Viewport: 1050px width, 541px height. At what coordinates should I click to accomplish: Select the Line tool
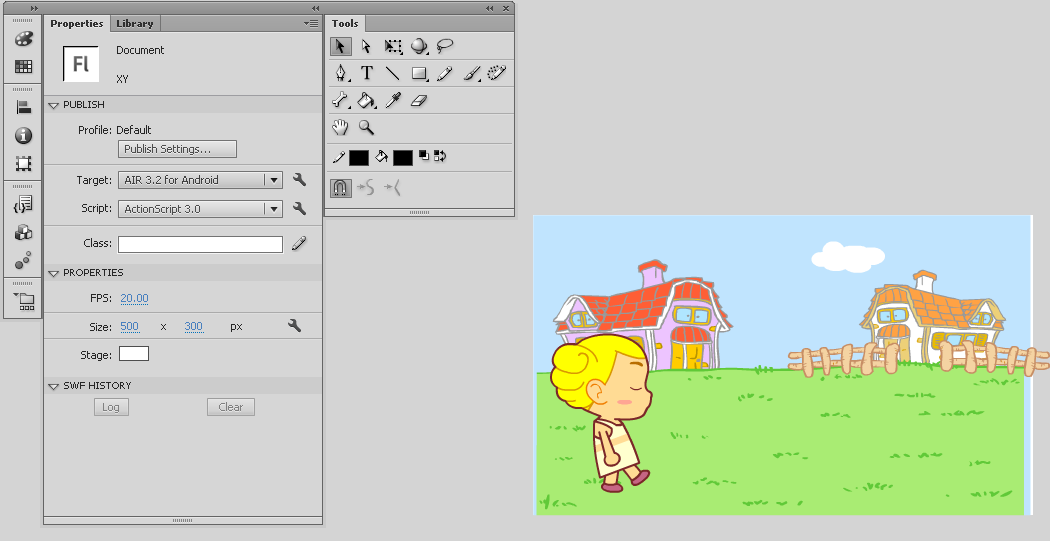click(x=392, y=73)
